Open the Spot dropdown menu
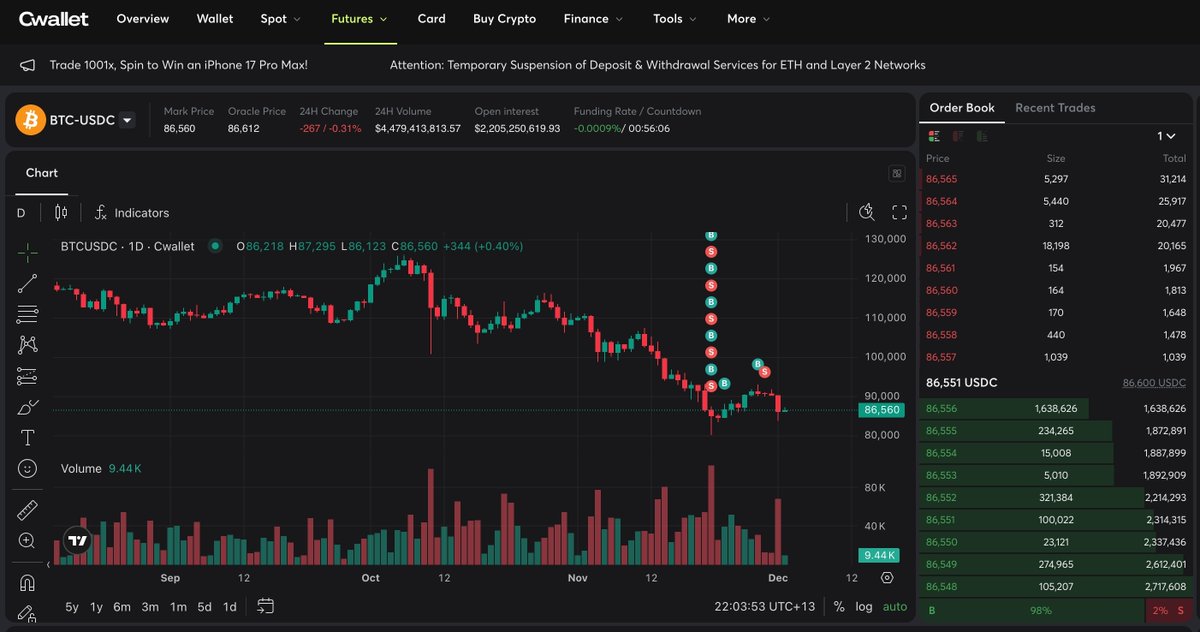This screenshot has width=1200, height=632. (279, 18)
